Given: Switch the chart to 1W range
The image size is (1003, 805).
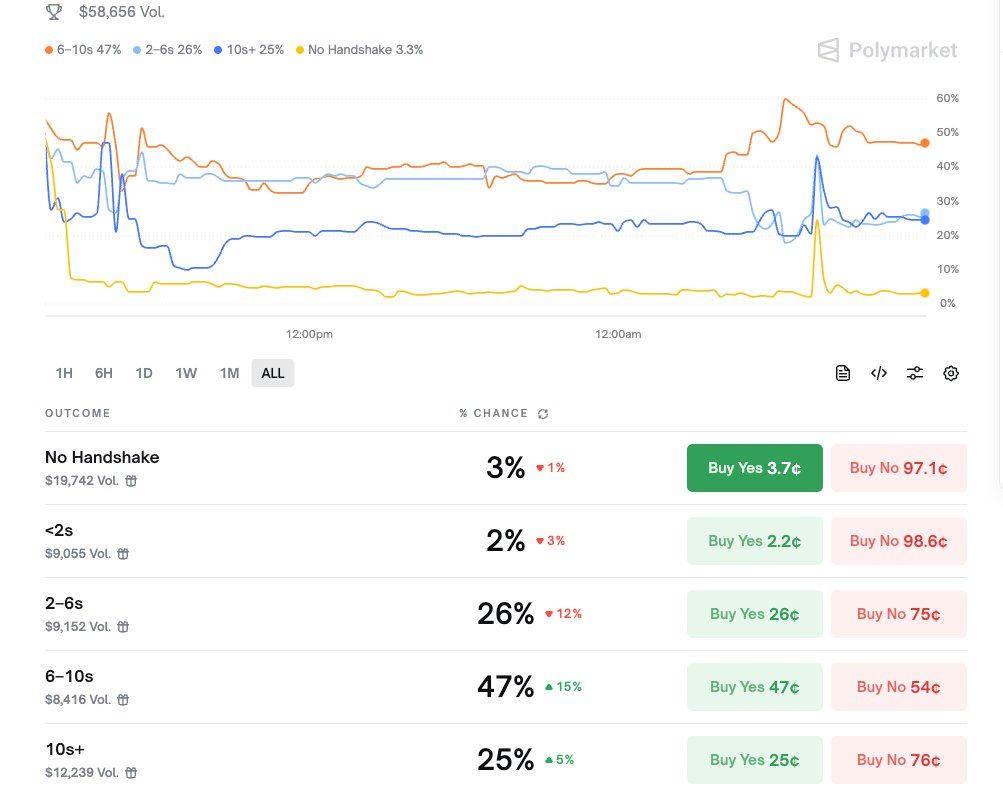Looking at the screenshot, I should 186,373.
